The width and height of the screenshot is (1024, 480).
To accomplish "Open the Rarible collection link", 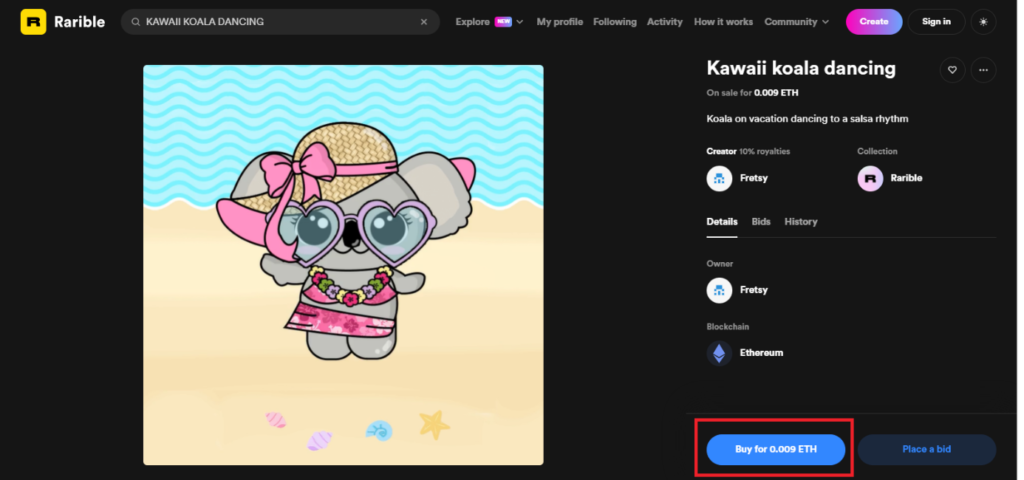I will 906,178.
